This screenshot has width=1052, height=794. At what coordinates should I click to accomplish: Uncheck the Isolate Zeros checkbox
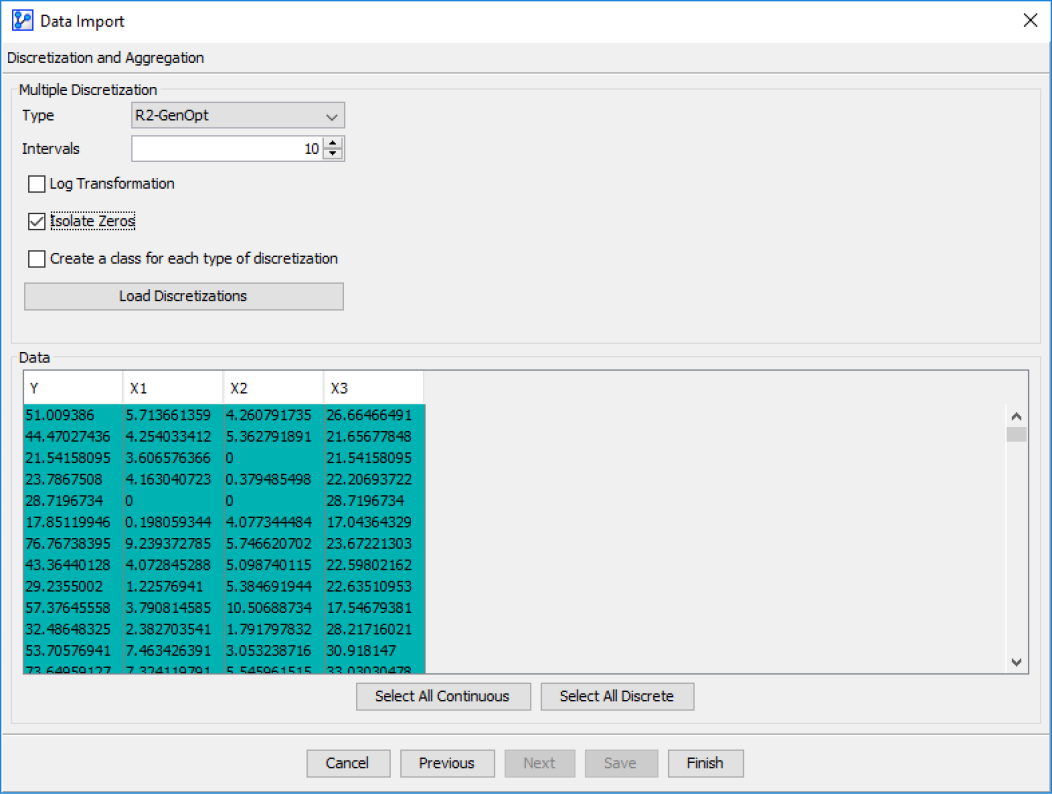coord(37,221)
